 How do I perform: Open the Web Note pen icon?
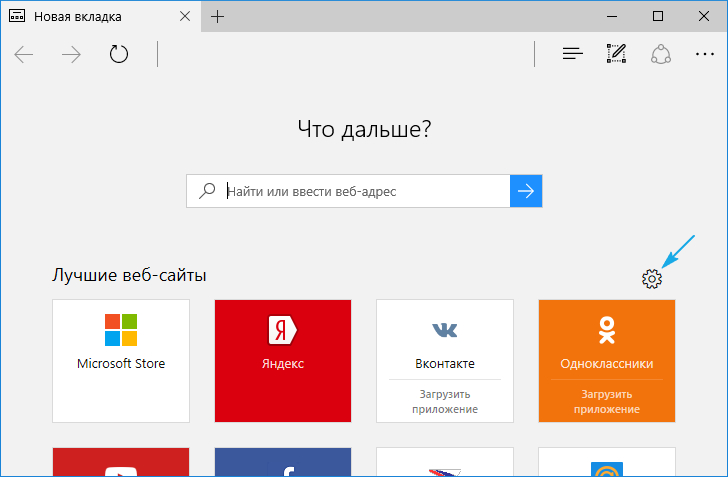616,54
